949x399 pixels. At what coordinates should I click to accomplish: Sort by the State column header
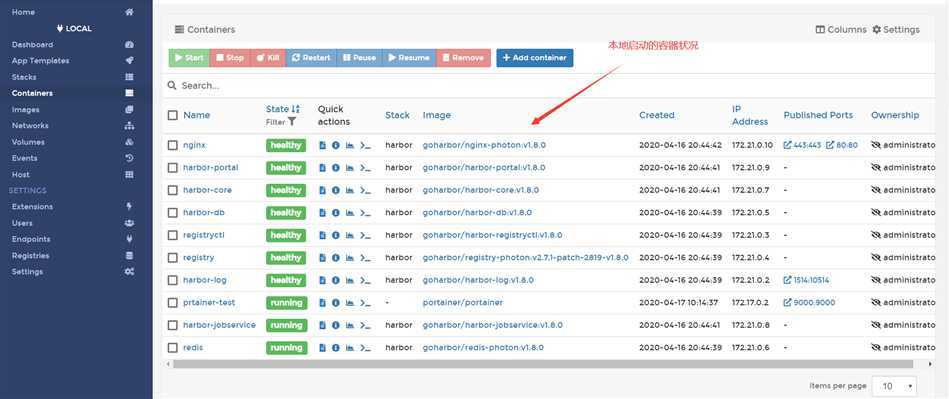coord(283,109)
